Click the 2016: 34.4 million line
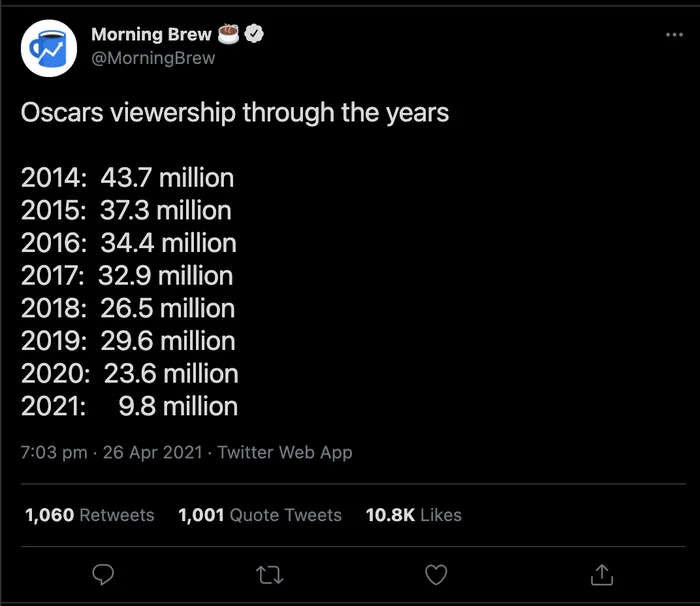This screenshot has height=606, width=700. tap(129, 243)
